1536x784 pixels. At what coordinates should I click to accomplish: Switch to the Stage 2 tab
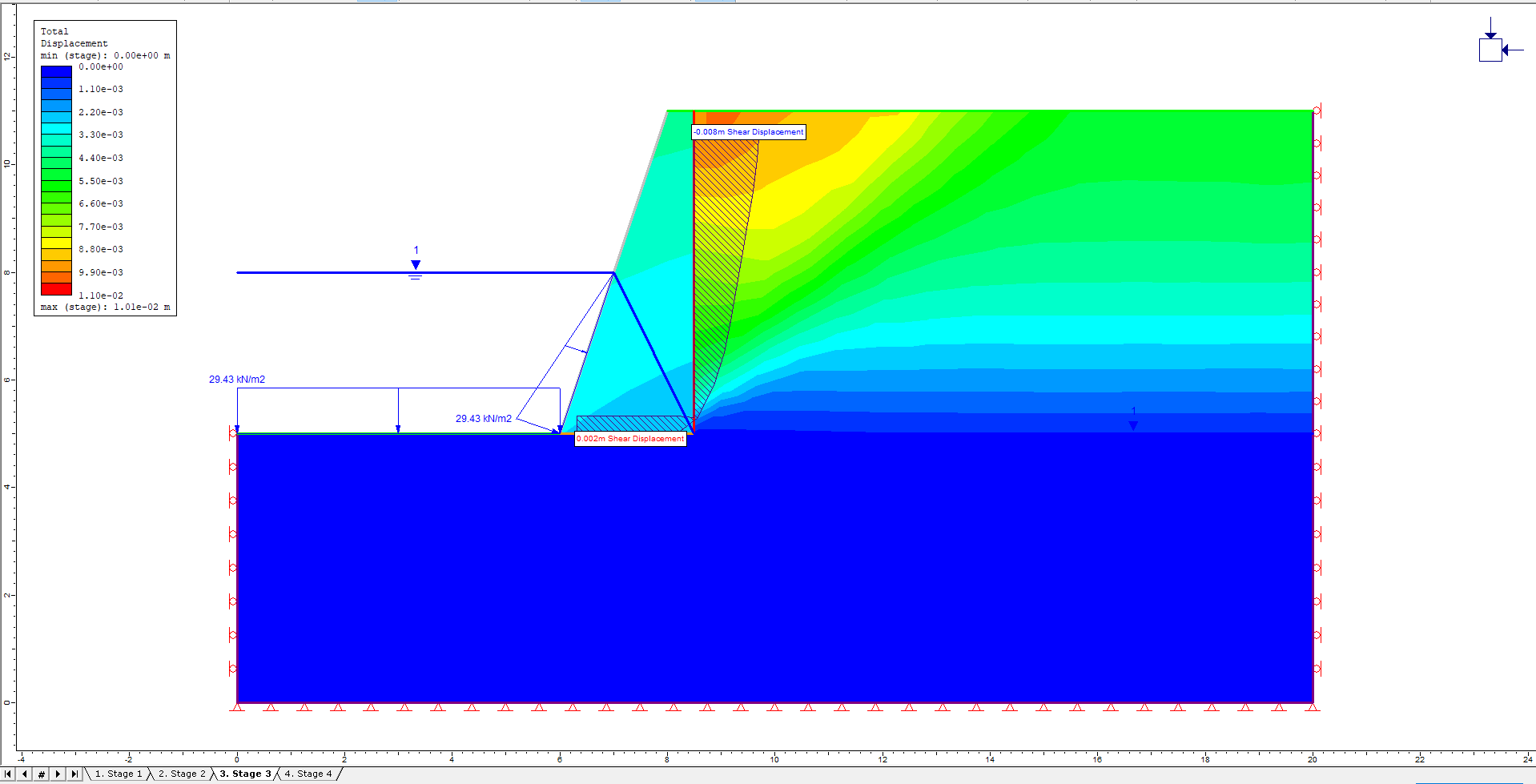tap(182, 774)
